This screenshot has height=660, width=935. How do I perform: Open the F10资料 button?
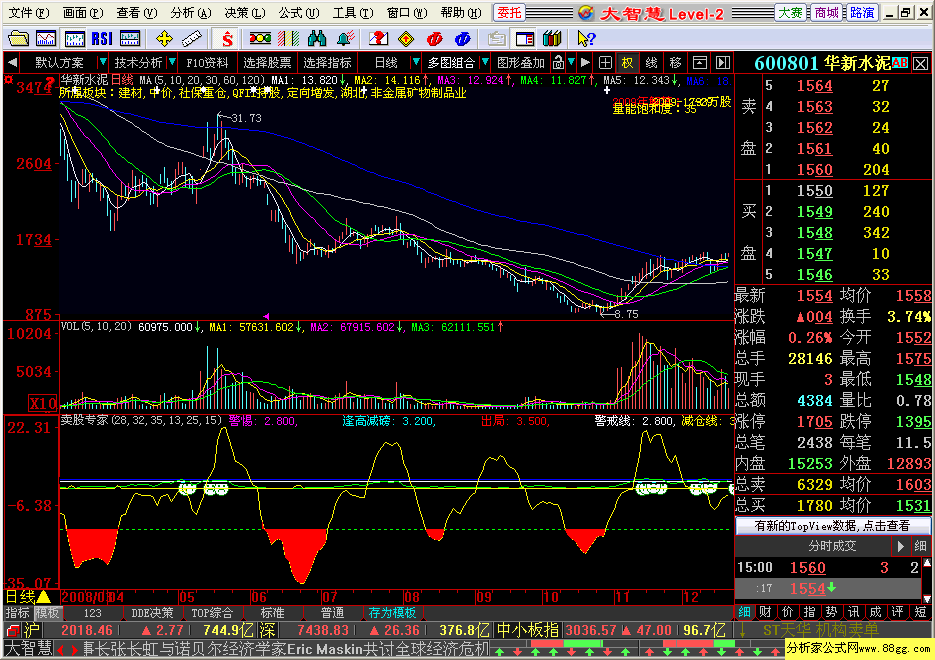tap(207, 62)
